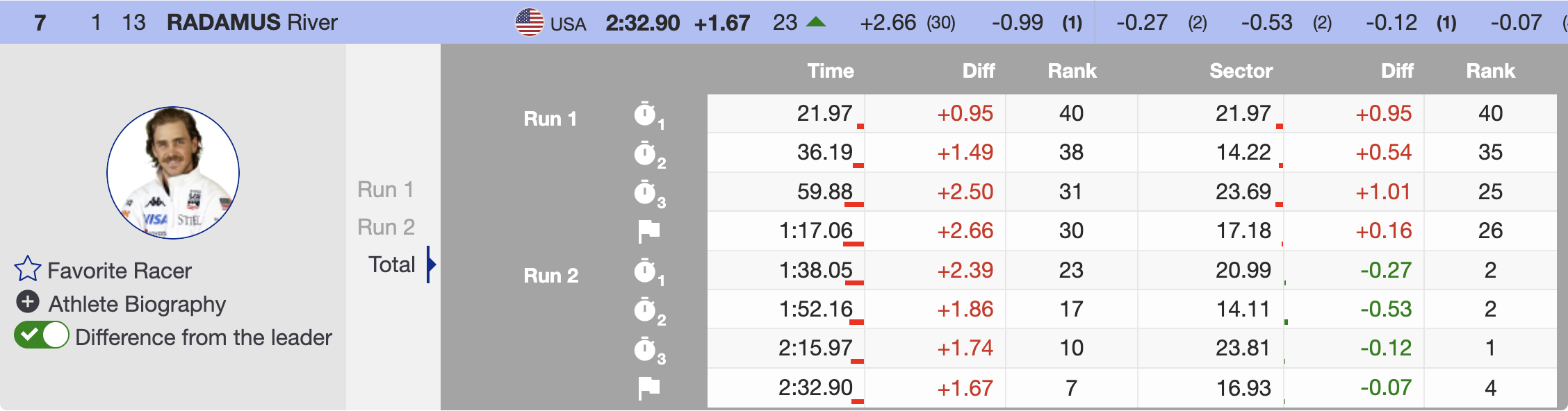Click the green rank-change up arrow
Viewport: 1568px width, 411px height.
[x=815, y=22]
